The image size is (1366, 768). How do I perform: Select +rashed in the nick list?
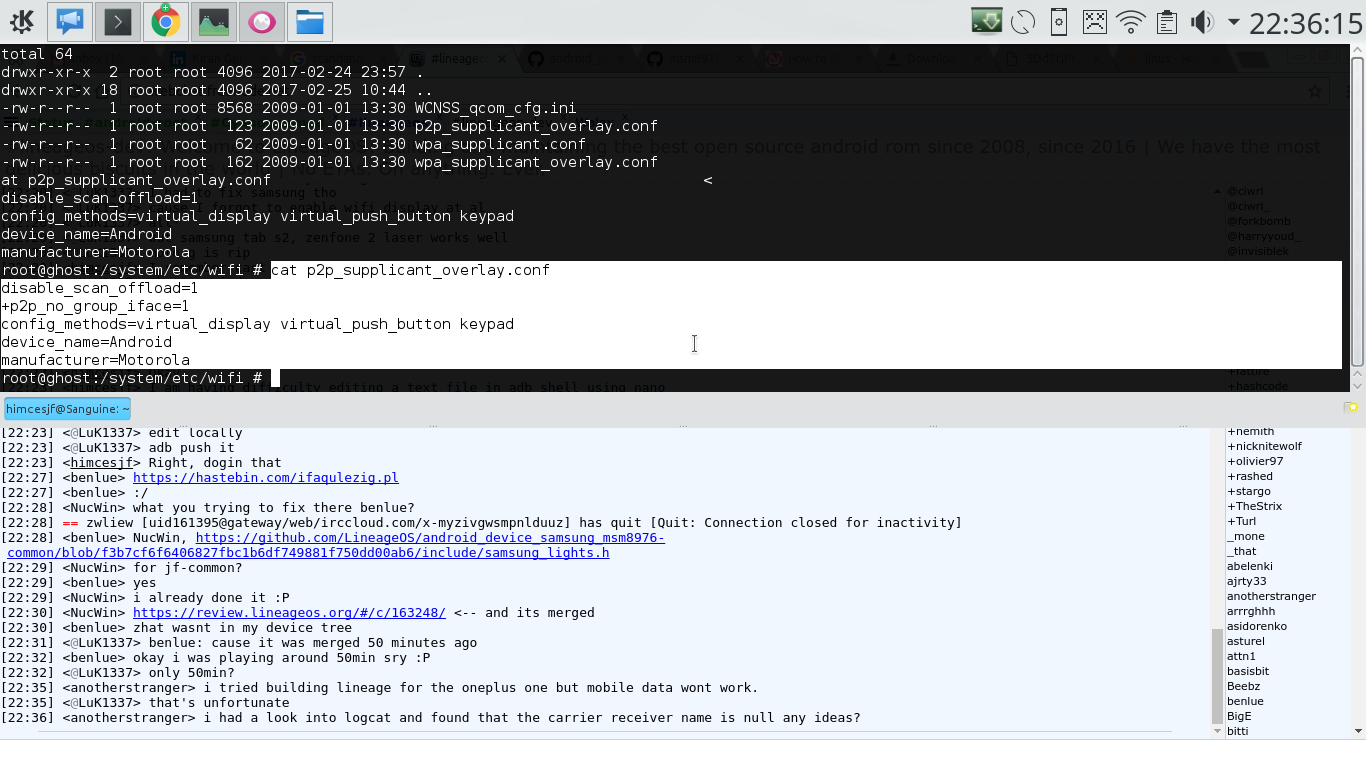point(1250,476)
